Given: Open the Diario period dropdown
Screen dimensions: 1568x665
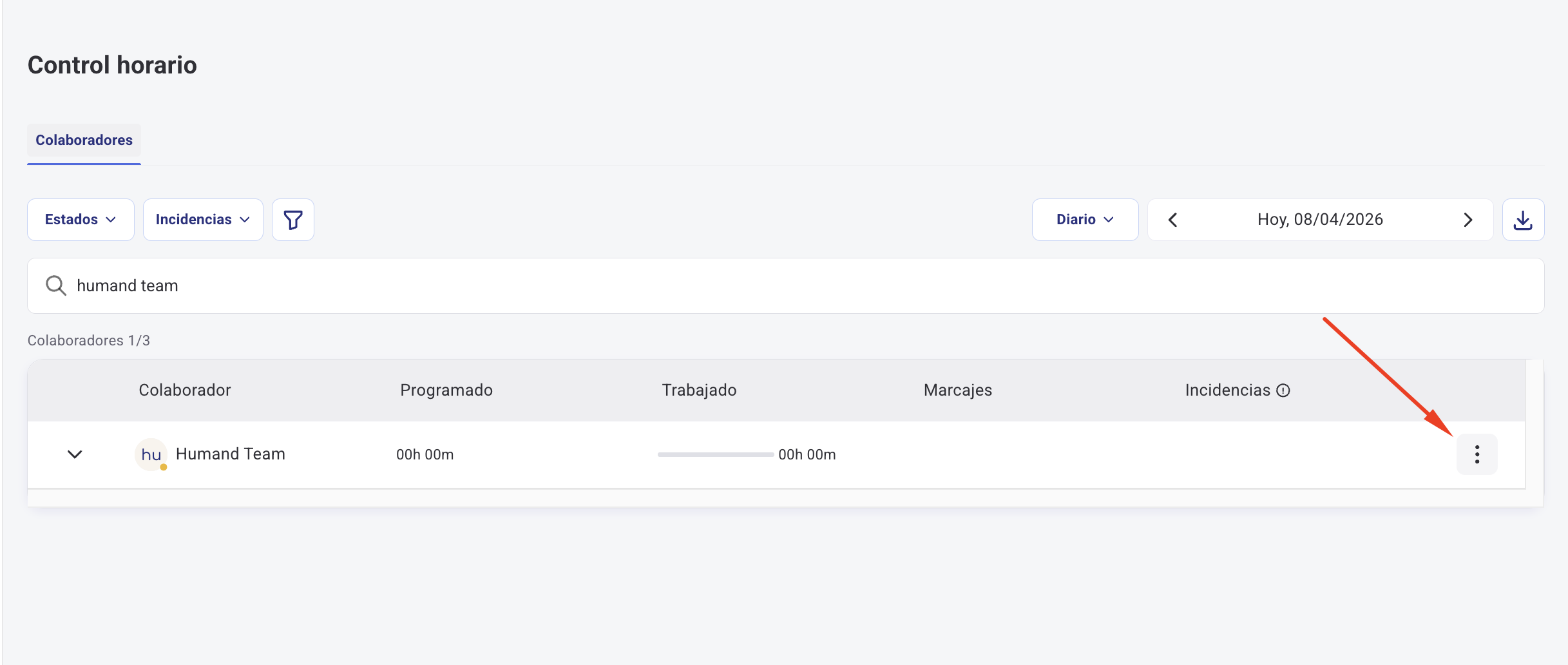Looking at the screenshot, I should [x=1085, y=220].
